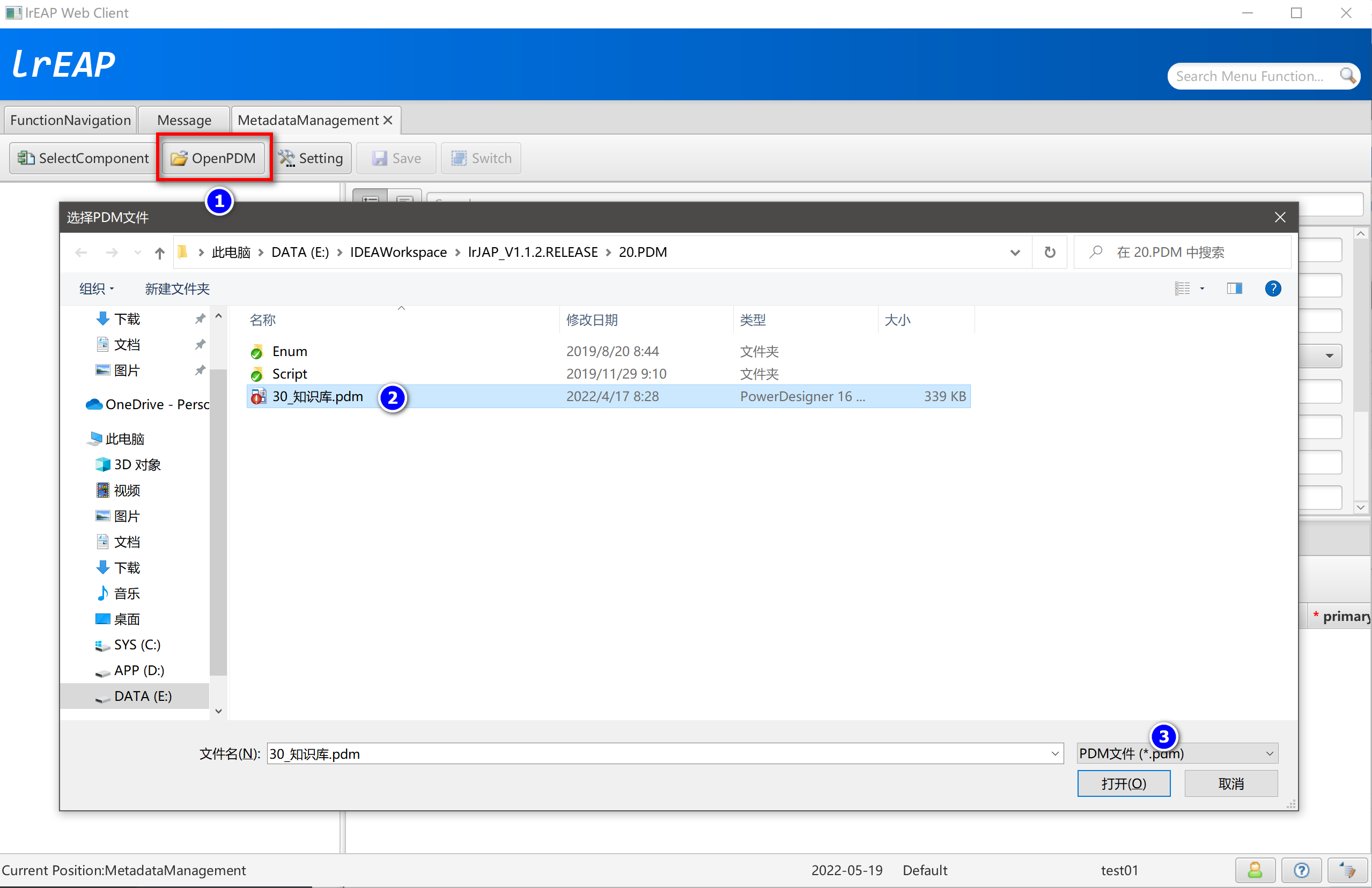Select the Script folder

pos(608,374)
